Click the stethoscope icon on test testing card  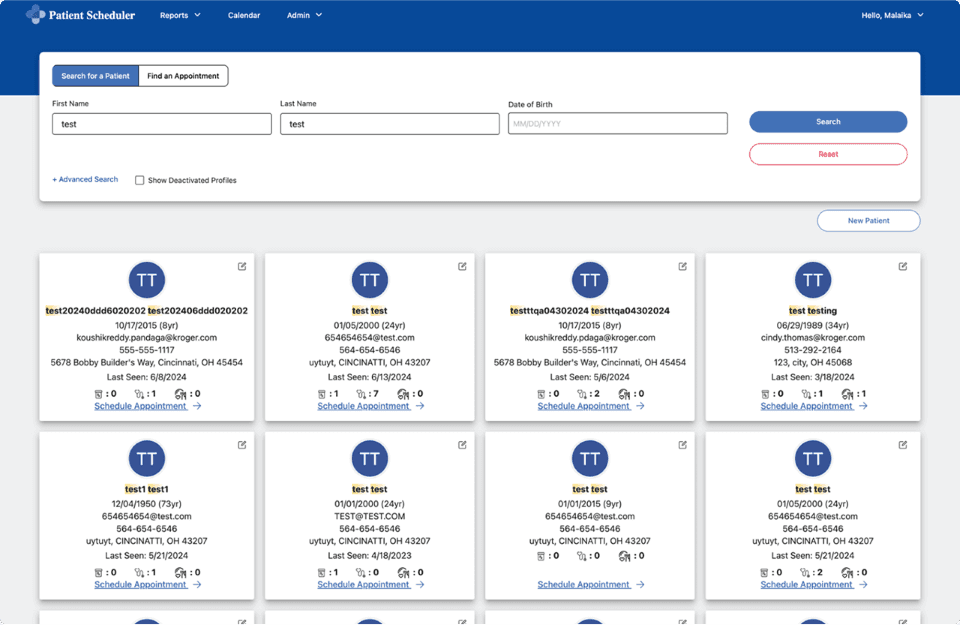click(806, 394)
